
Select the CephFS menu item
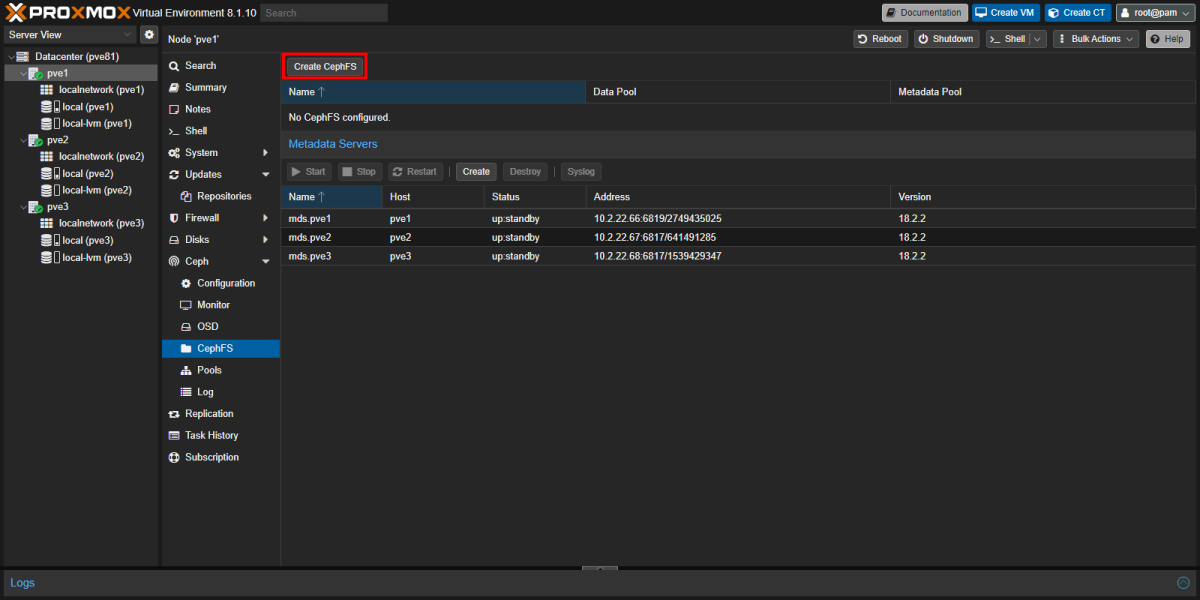221,349
